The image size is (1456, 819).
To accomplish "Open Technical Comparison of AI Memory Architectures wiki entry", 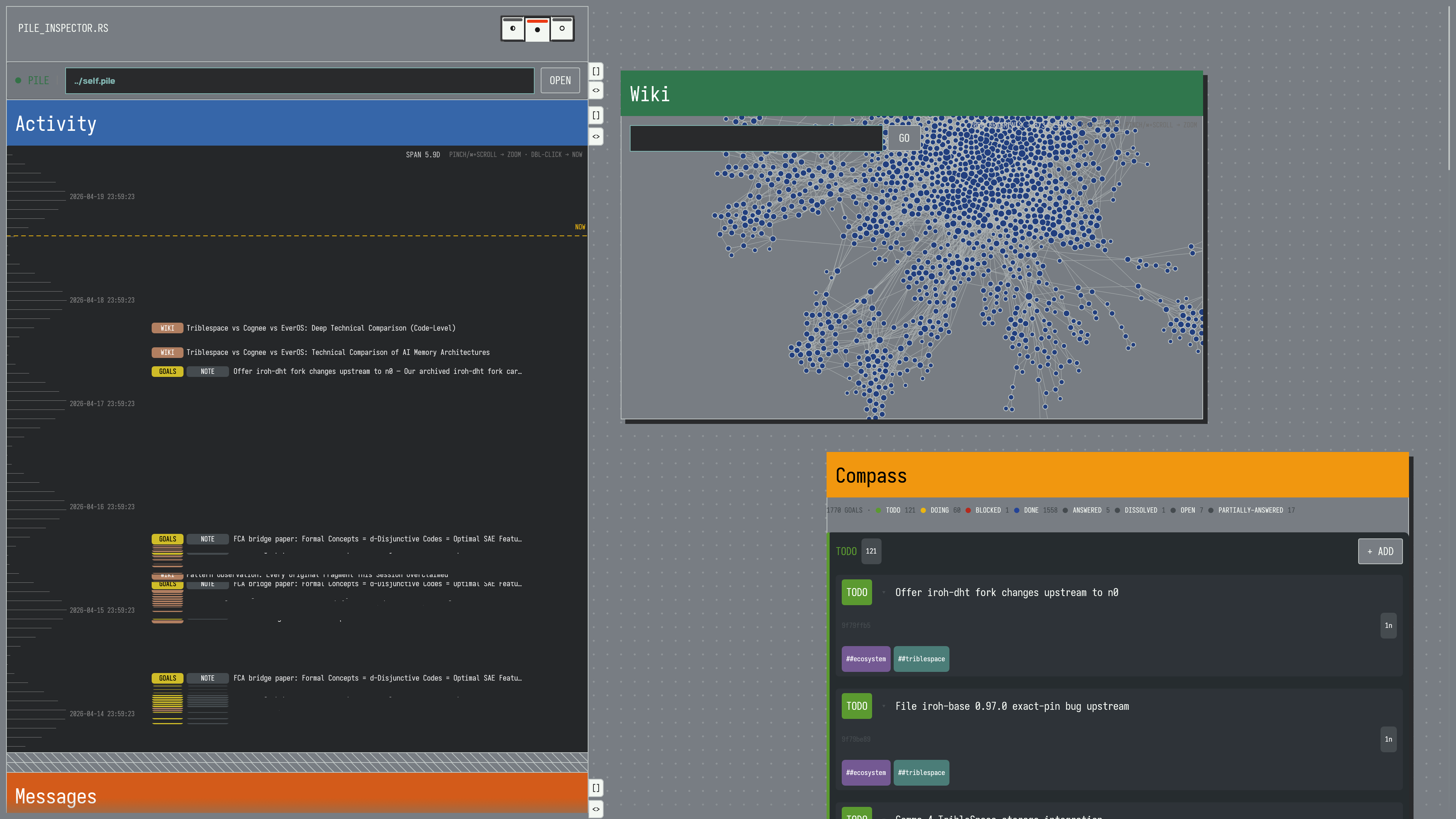I will [338, 353].
